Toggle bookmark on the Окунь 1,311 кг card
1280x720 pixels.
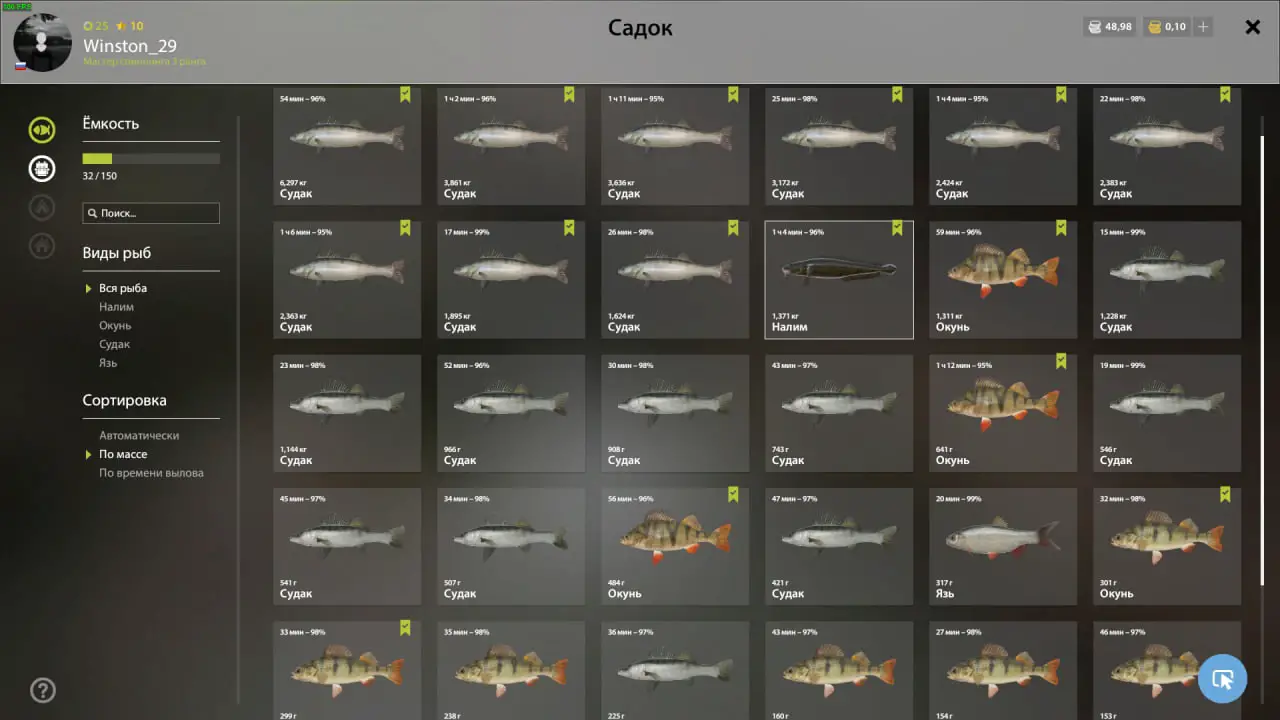(1061, 228)
